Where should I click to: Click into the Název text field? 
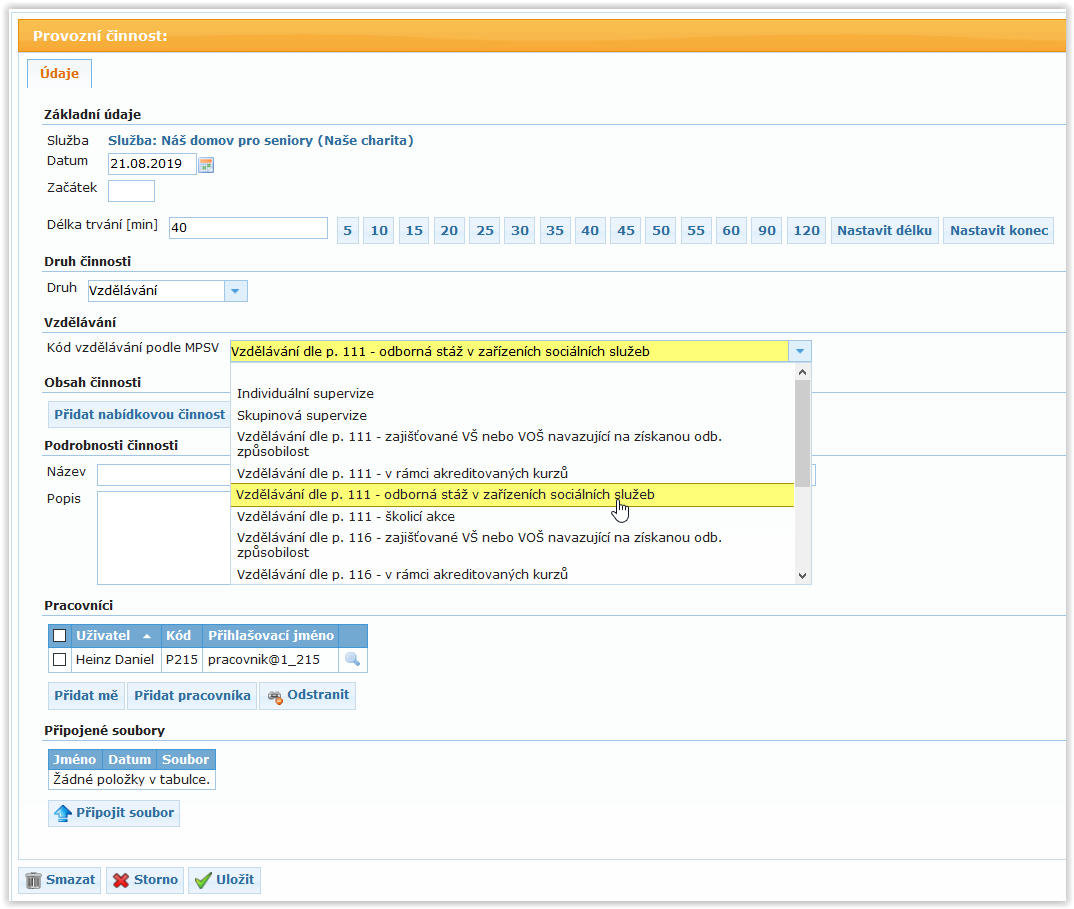click(164, 474)
